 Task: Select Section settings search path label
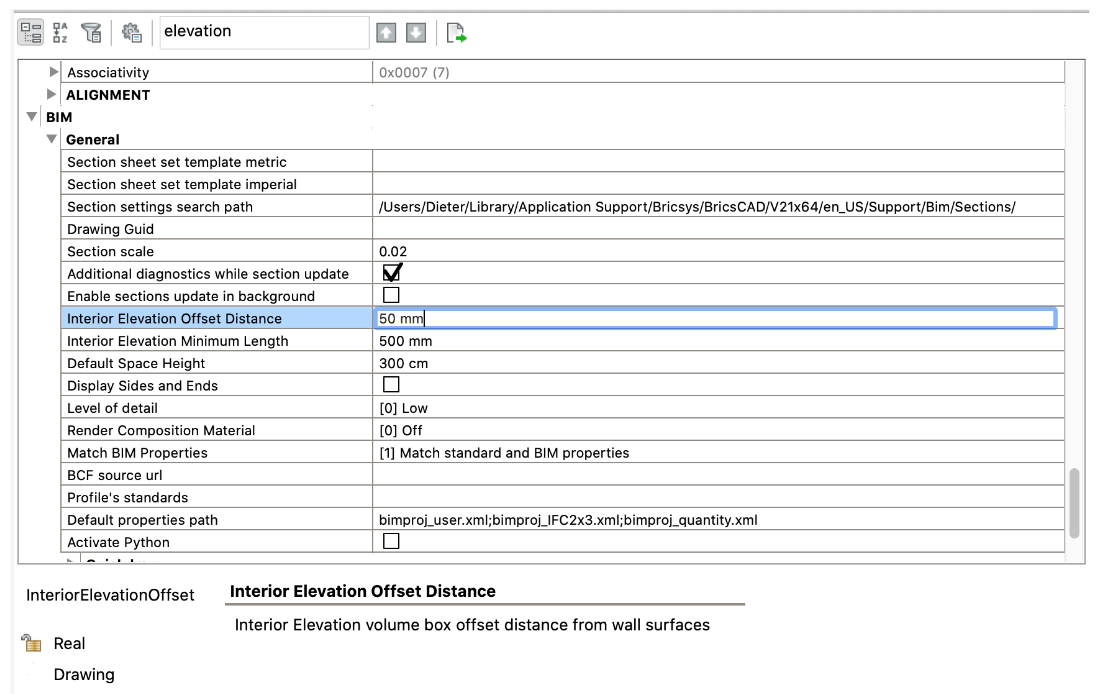(x=160, y=207)
